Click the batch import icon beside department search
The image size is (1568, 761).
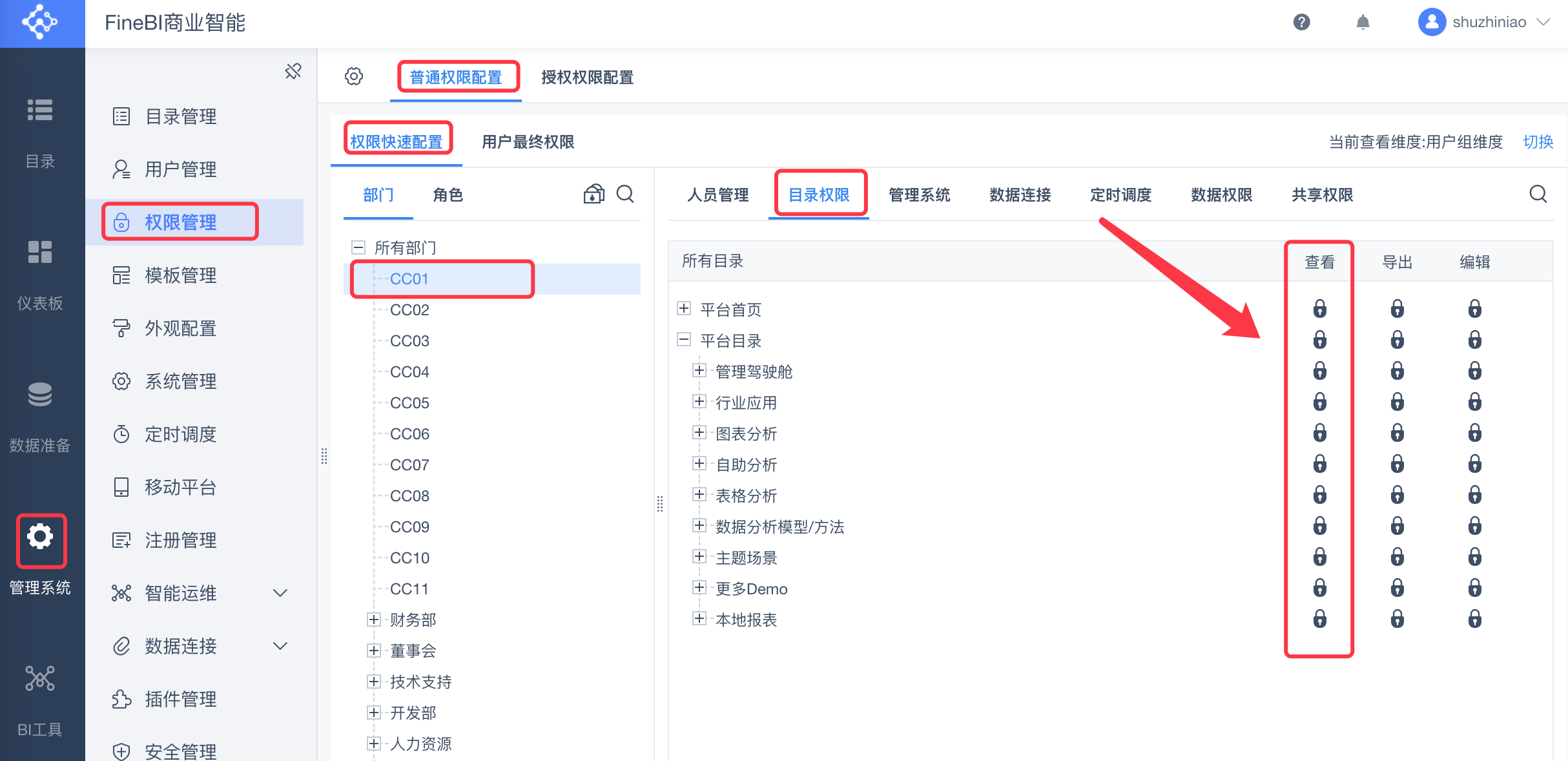tap(593, 194)
